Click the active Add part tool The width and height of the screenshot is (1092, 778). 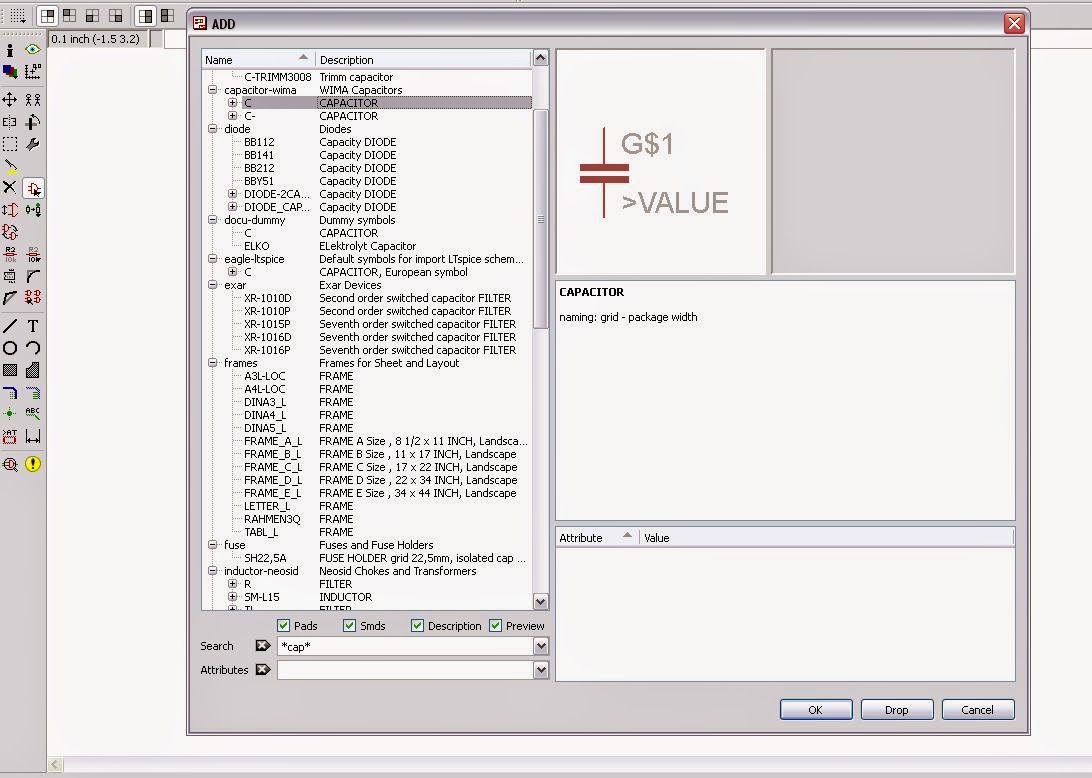click(33, 188)
